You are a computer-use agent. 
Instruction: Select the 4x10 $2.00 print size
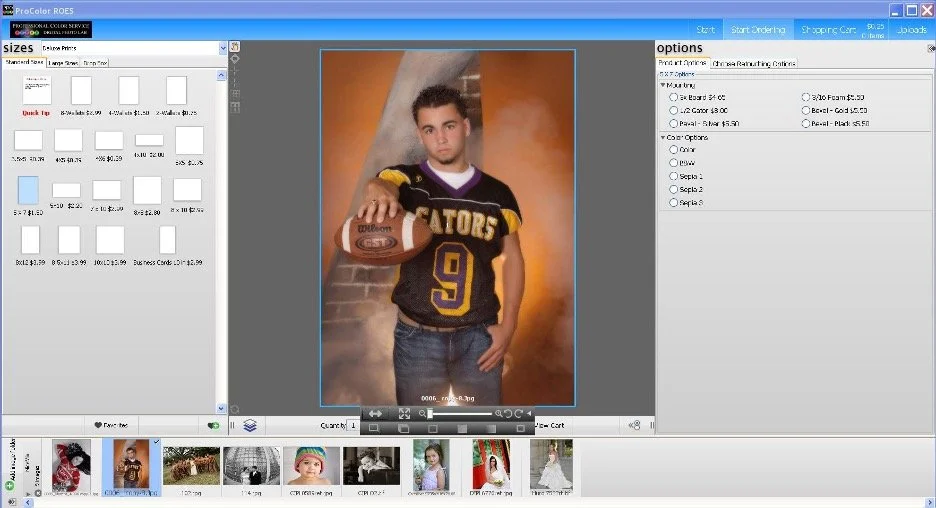click(149, 140)
